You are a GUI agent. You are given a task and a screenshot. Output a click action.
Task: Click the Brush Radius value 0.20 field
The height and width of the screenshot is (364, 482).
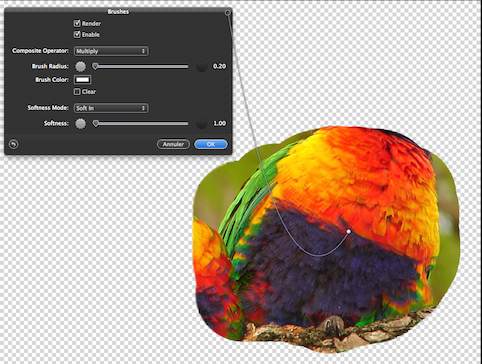(x=219, y=66)
